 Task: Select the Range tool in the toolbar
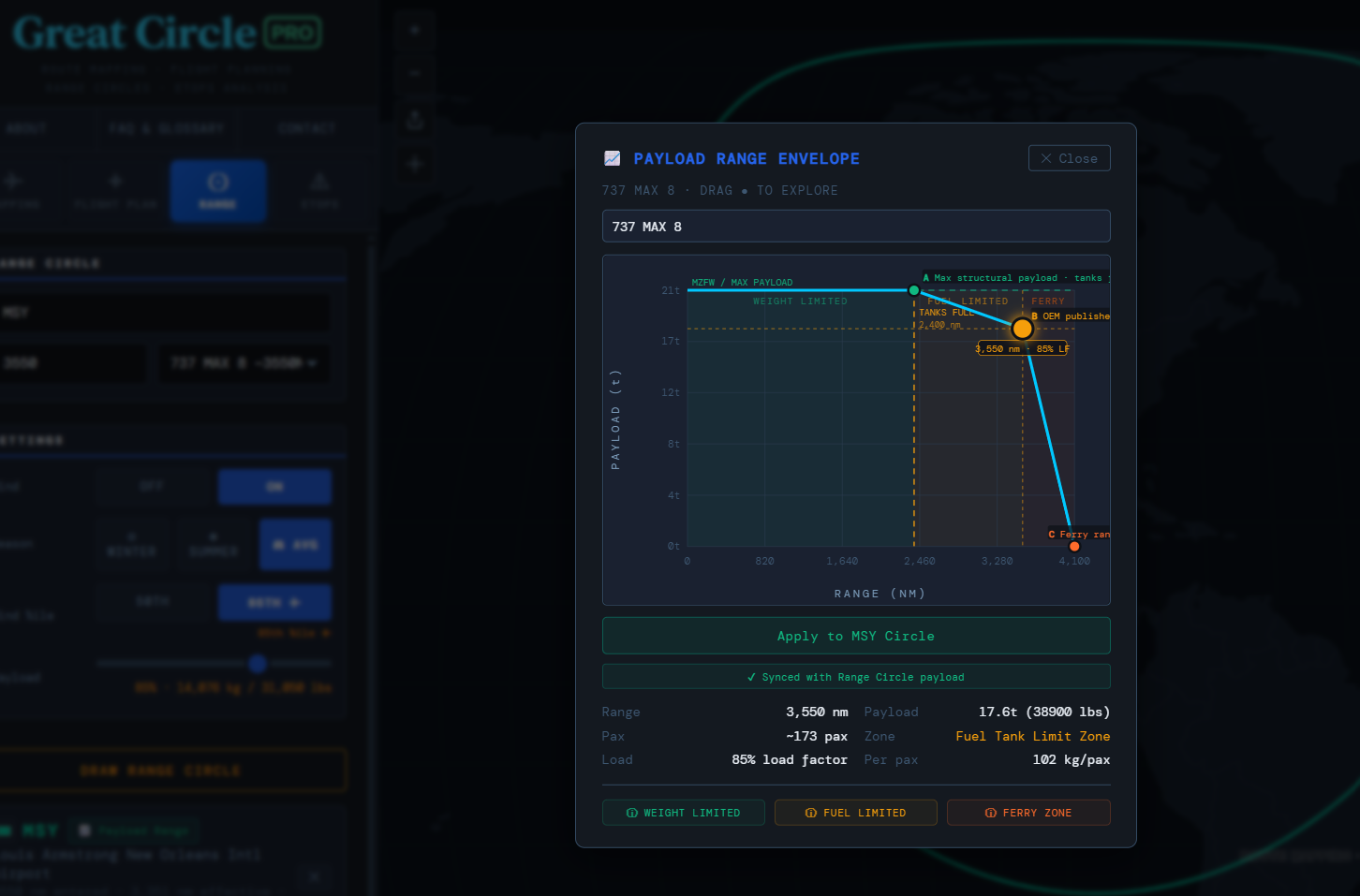coord(218,191)
